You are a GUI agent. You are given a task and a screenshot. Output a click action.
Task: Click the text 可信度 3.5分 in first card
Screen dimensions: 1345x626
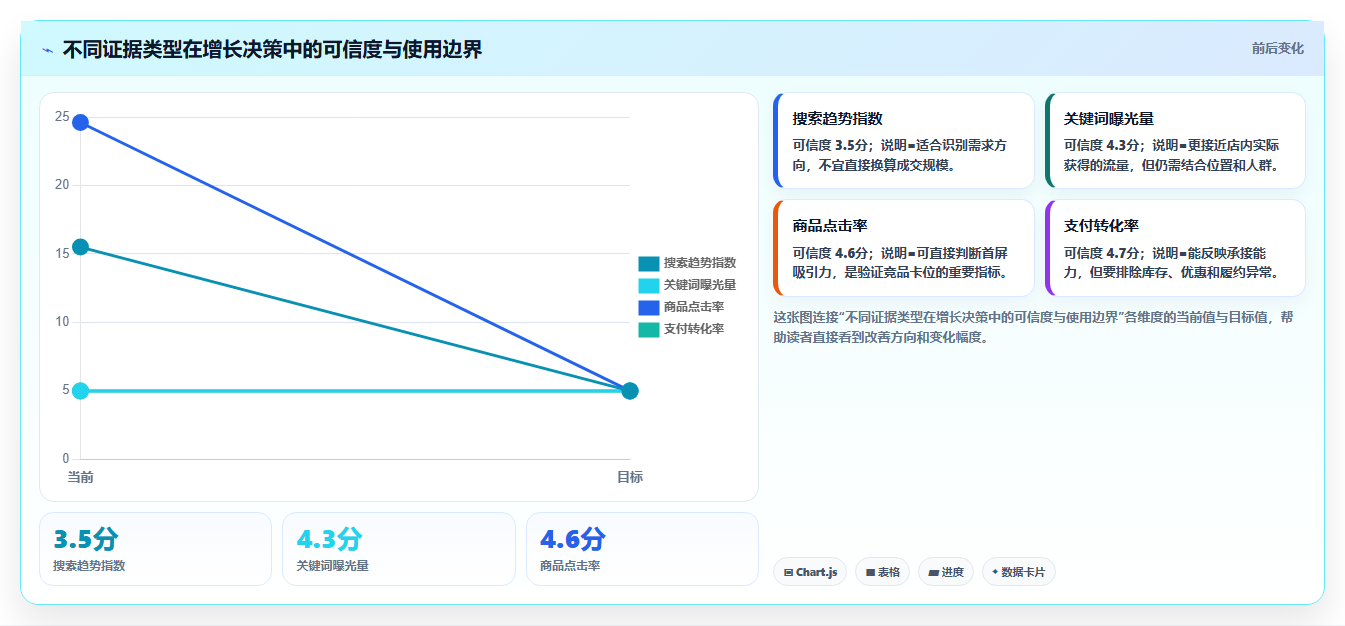(x=832, y=145)
